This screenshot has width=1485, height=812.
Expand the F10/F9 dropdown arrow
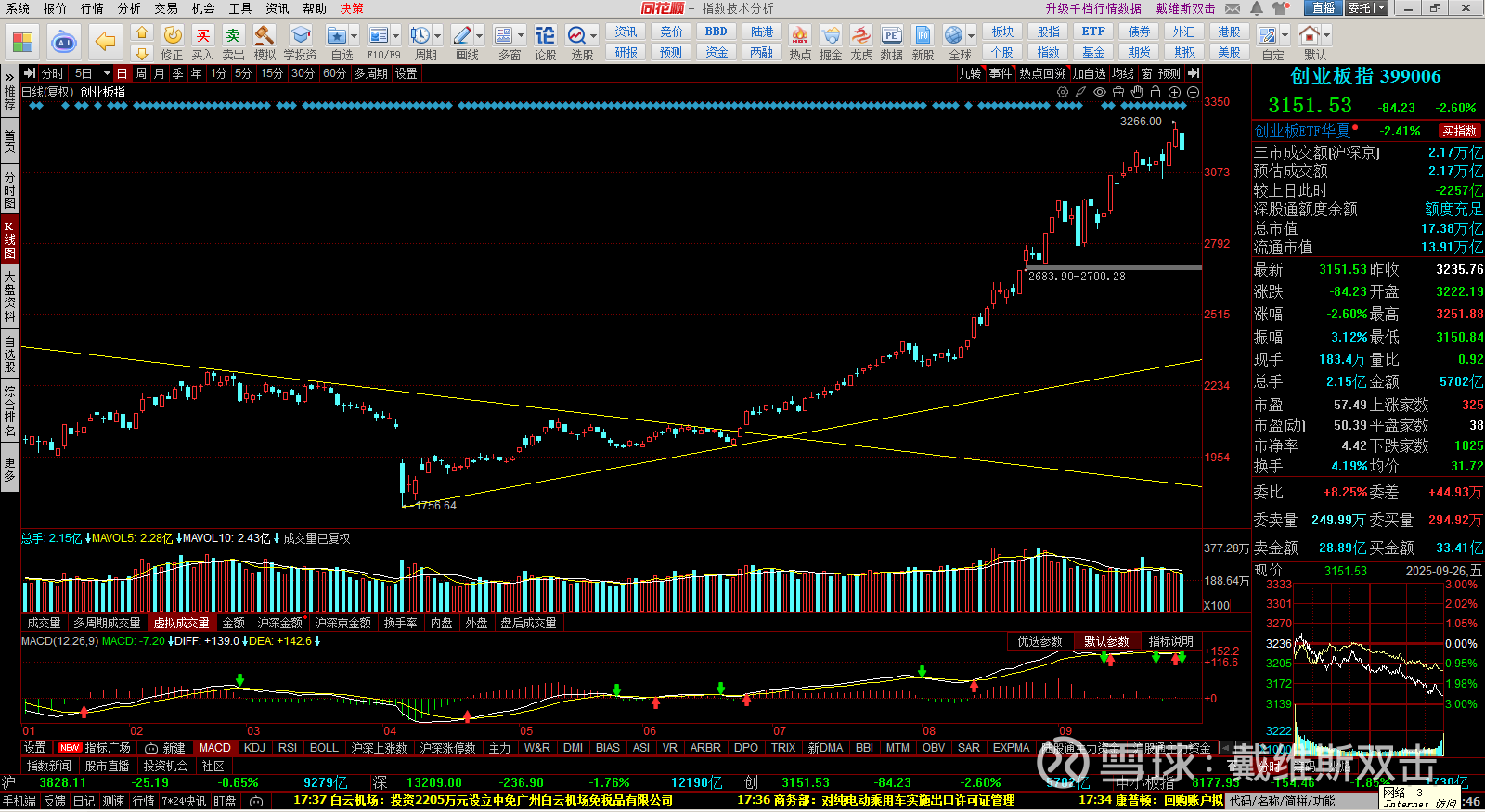tap(396, 35)
